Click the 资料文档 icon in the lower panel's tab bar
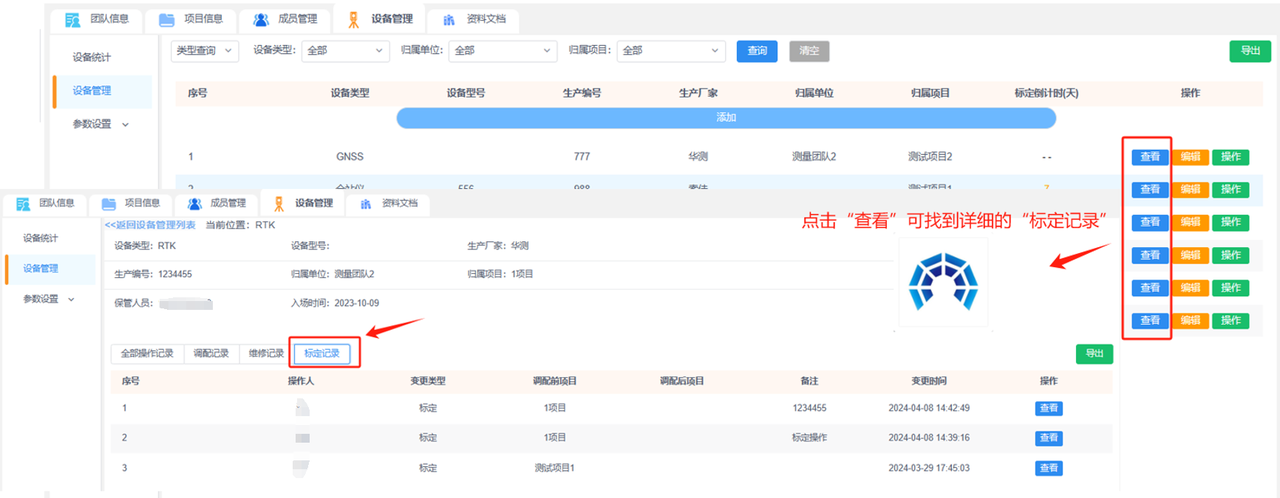The width and height of the screenshot is (1280, 498). point(366,204)
